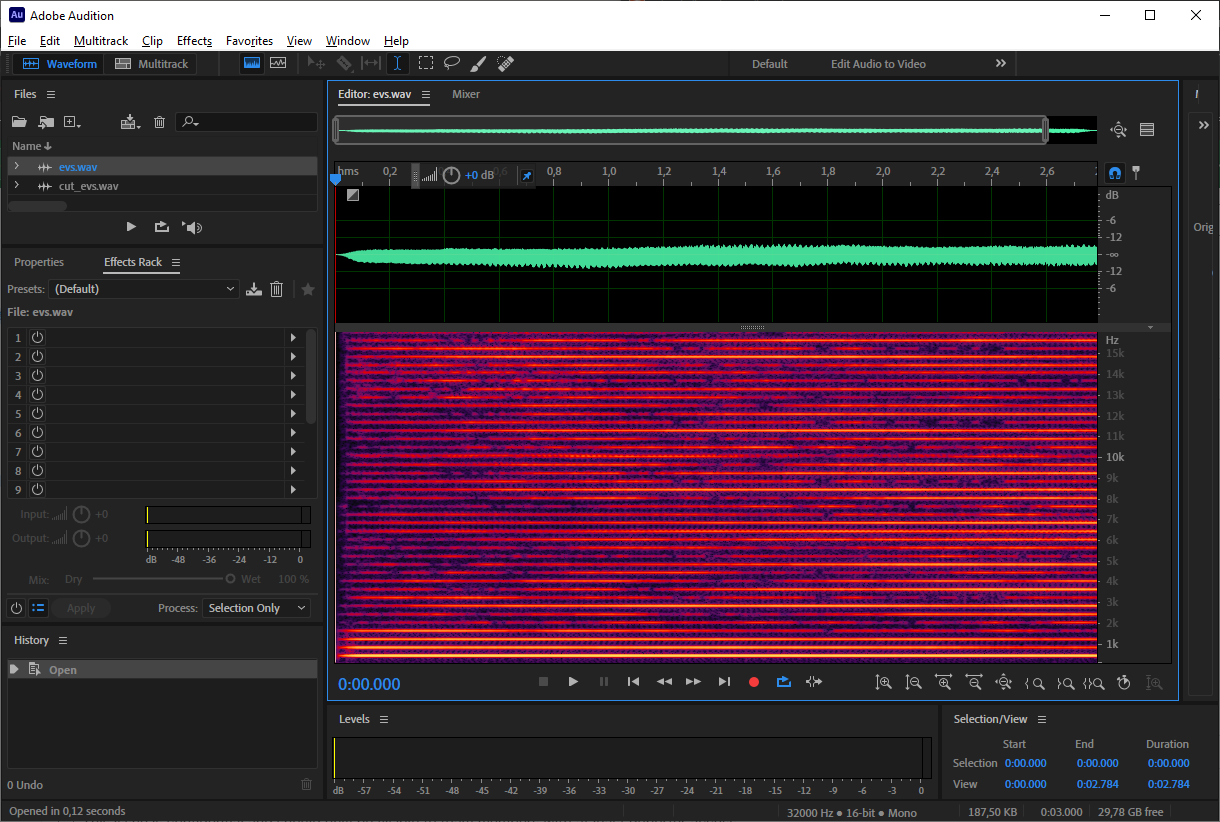Expand the cut_evs.wav file entry
Viewport: 1220px width, 822px height.
click(16, 186)
